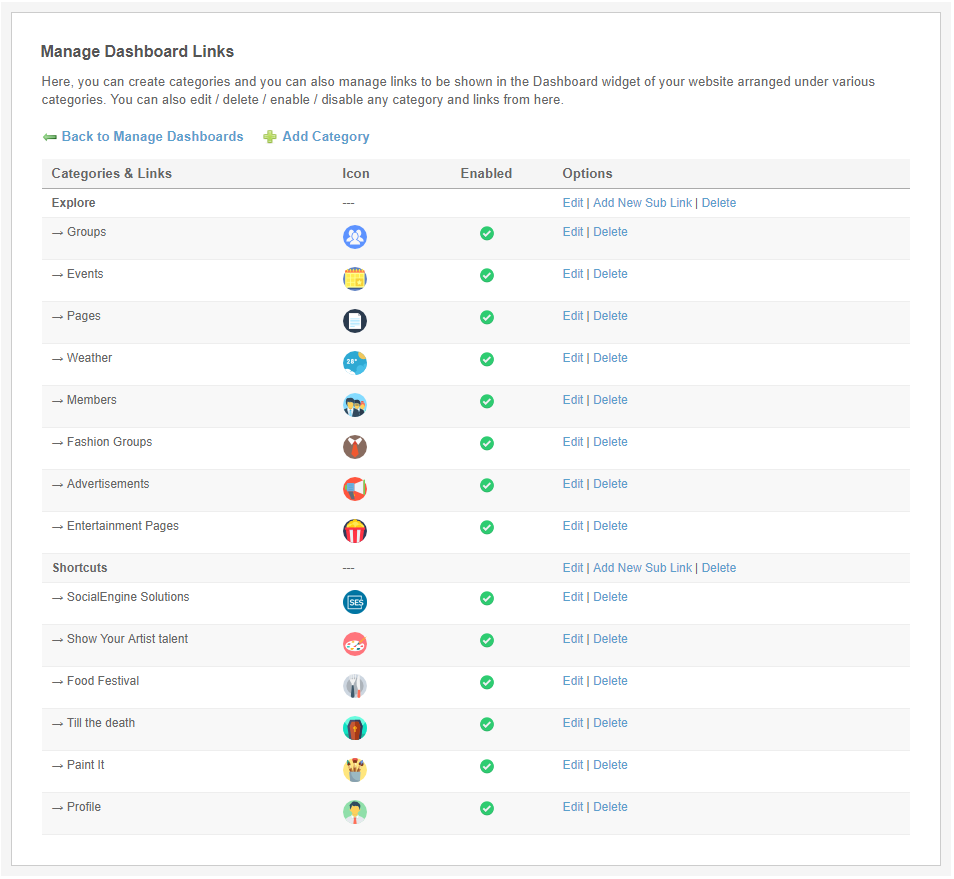Click the Paint It brushes icon
The width and height of the screenshot is (954, 879).
[354, 770]
